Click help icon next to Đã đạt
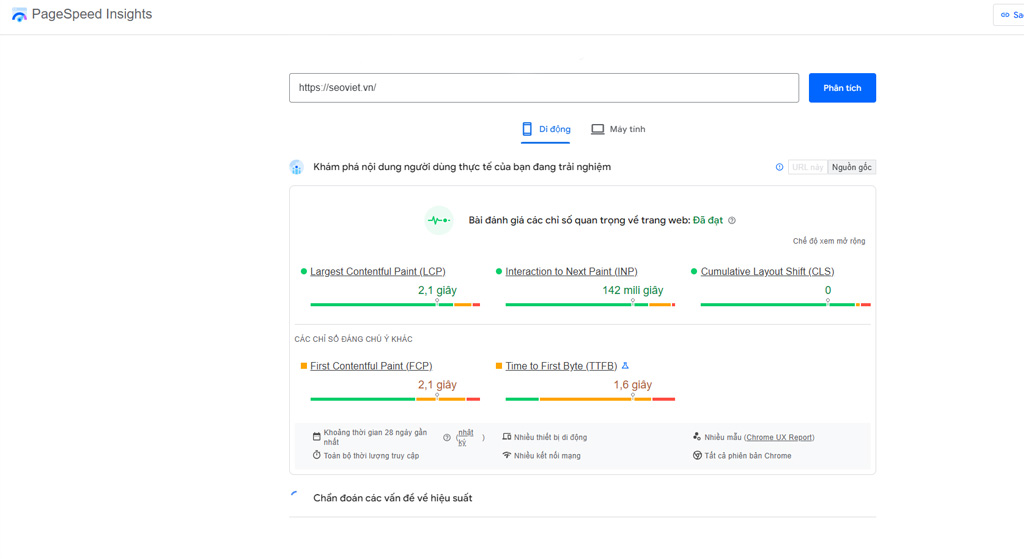Image resolution: width=1024 pixels, height=559 pixels. pos(732,220)
